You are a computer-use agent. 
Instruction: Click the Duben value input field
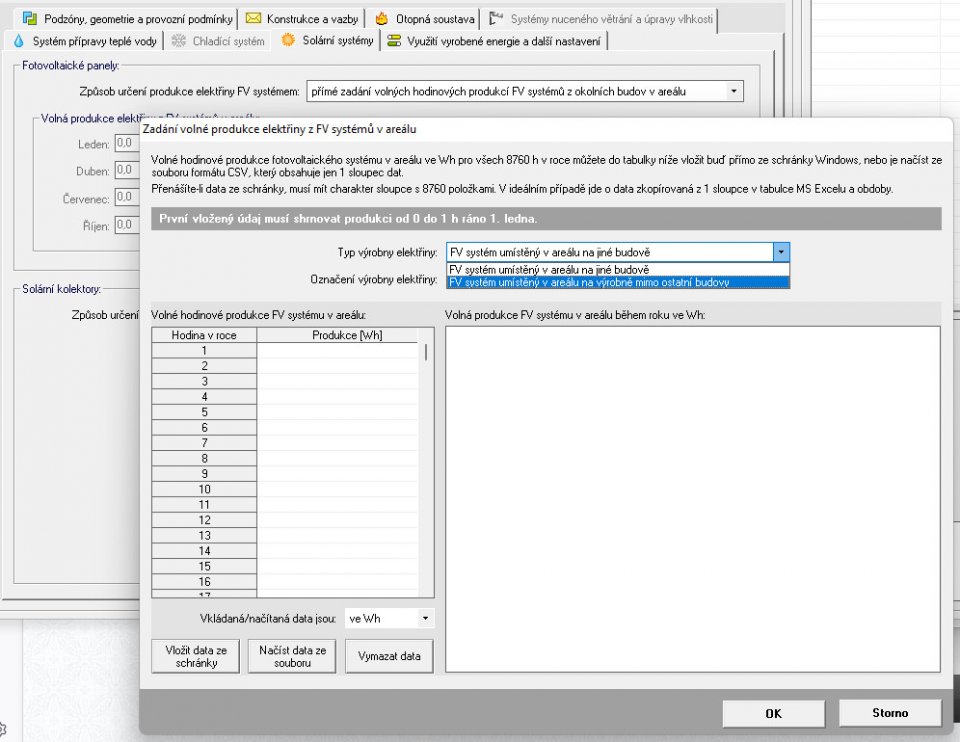pos(127,170)
